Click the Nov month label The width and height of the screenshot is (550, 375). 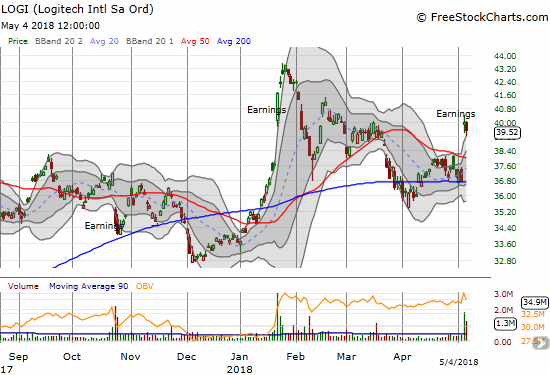tap(130, 357)
